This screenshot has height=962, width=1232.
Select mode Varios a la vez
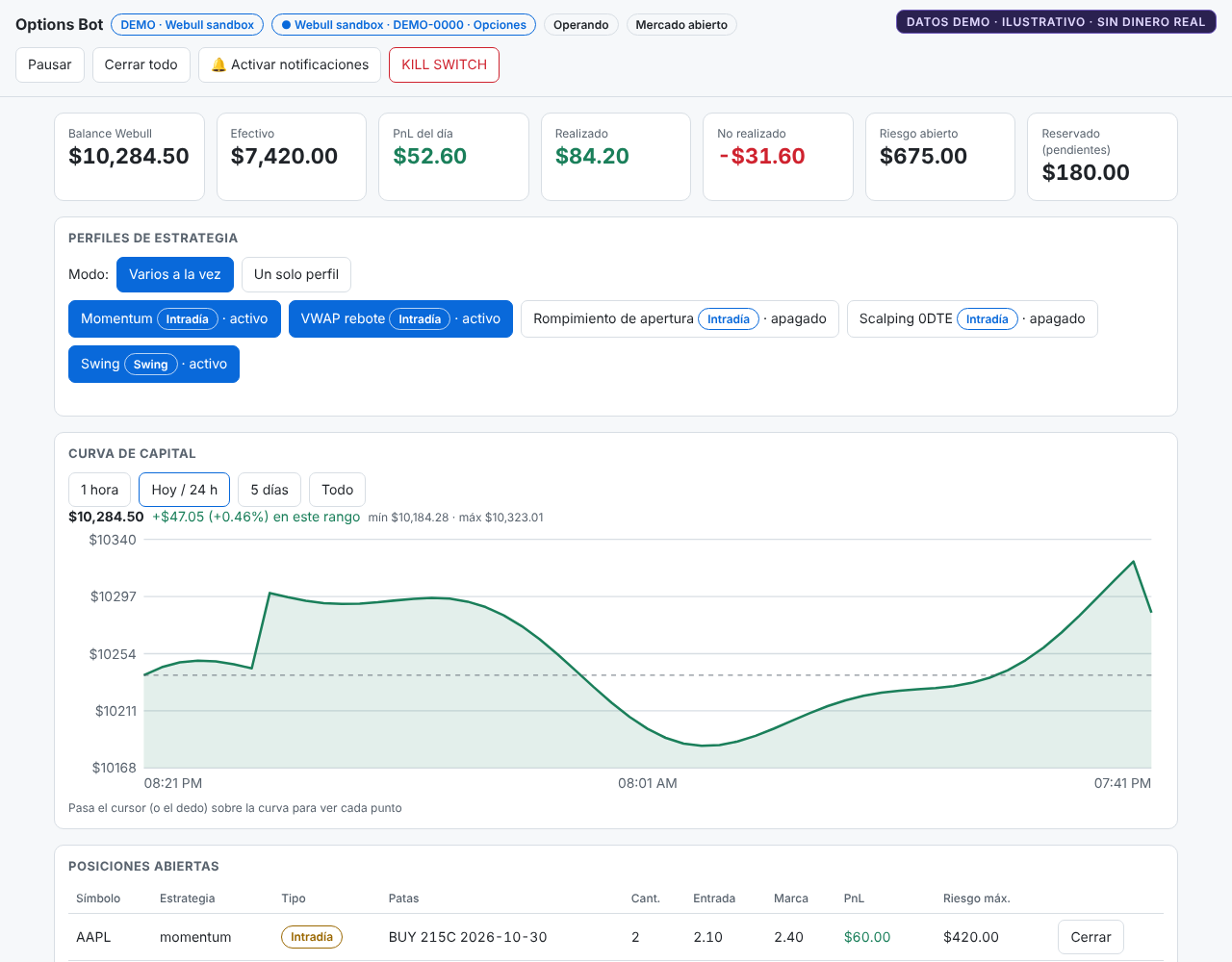coord(175,274)
